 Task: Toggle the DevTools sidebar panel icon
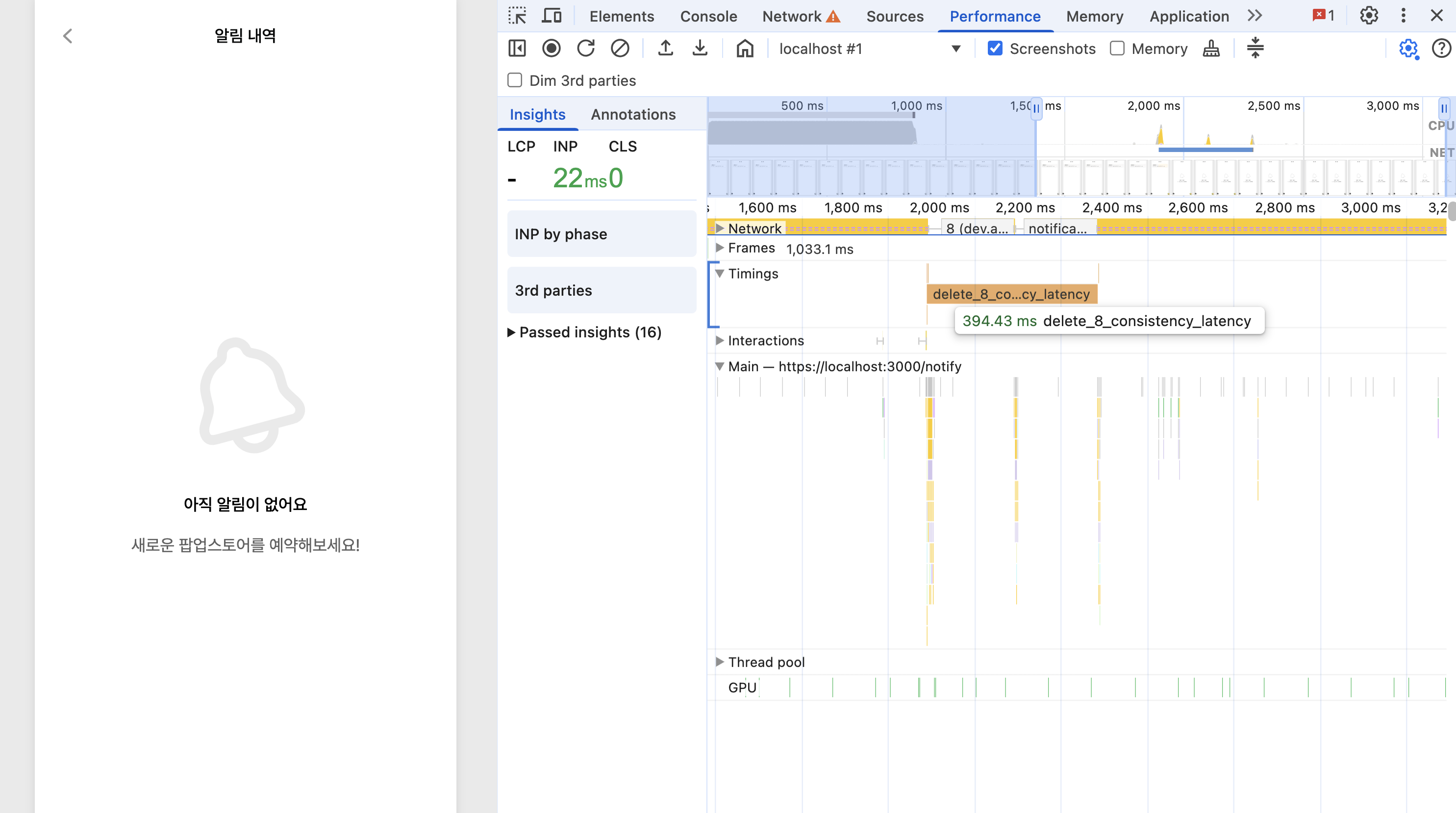click(517, 49)
